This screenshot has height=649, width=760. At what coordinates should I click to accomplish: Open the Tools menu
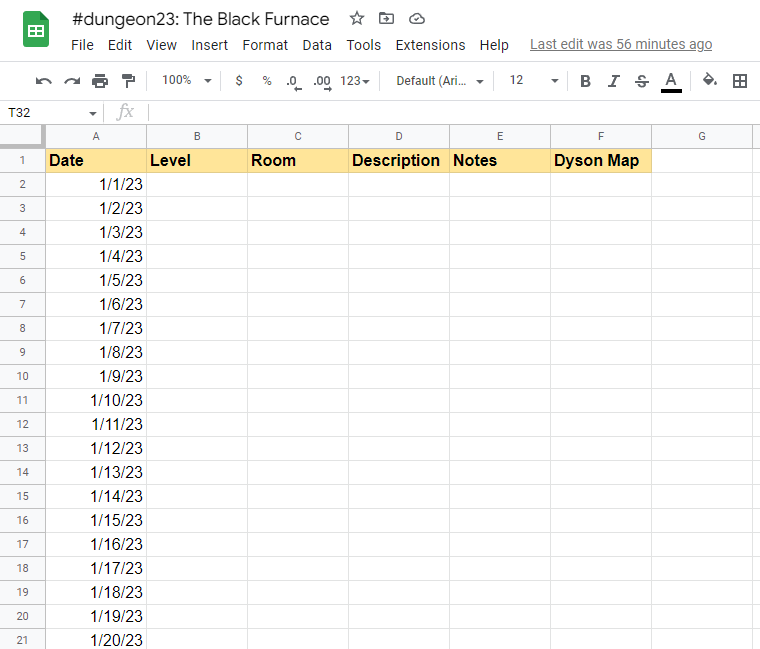(364, 45)
